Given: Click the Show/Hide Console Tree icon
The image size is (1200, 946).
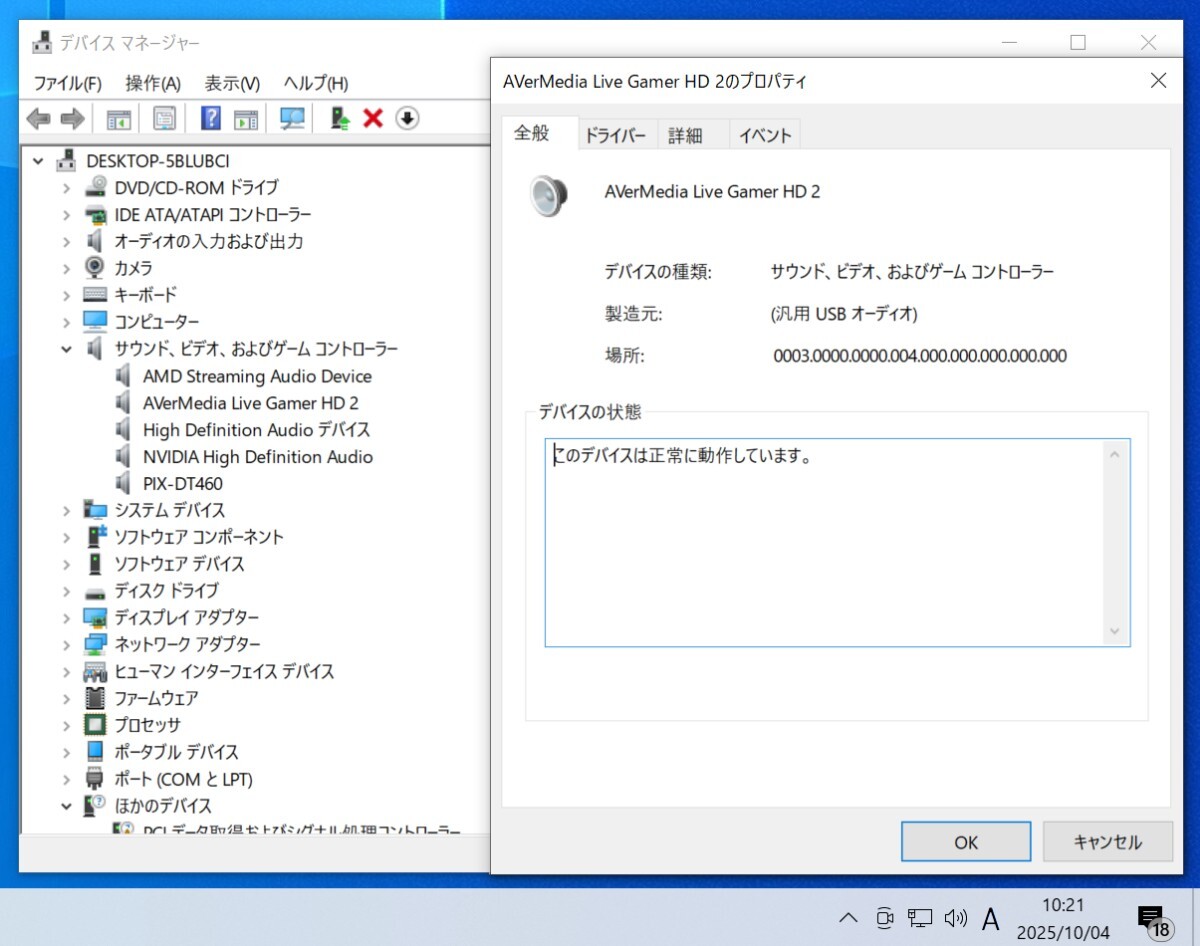Looking at the screenshot, I should 118,118.
